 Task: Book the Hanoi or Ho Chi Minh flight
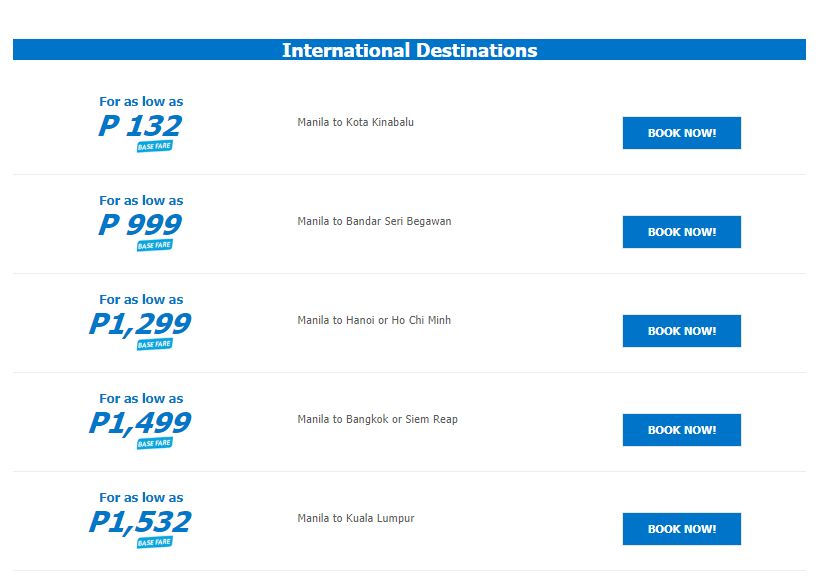[681, 331]
